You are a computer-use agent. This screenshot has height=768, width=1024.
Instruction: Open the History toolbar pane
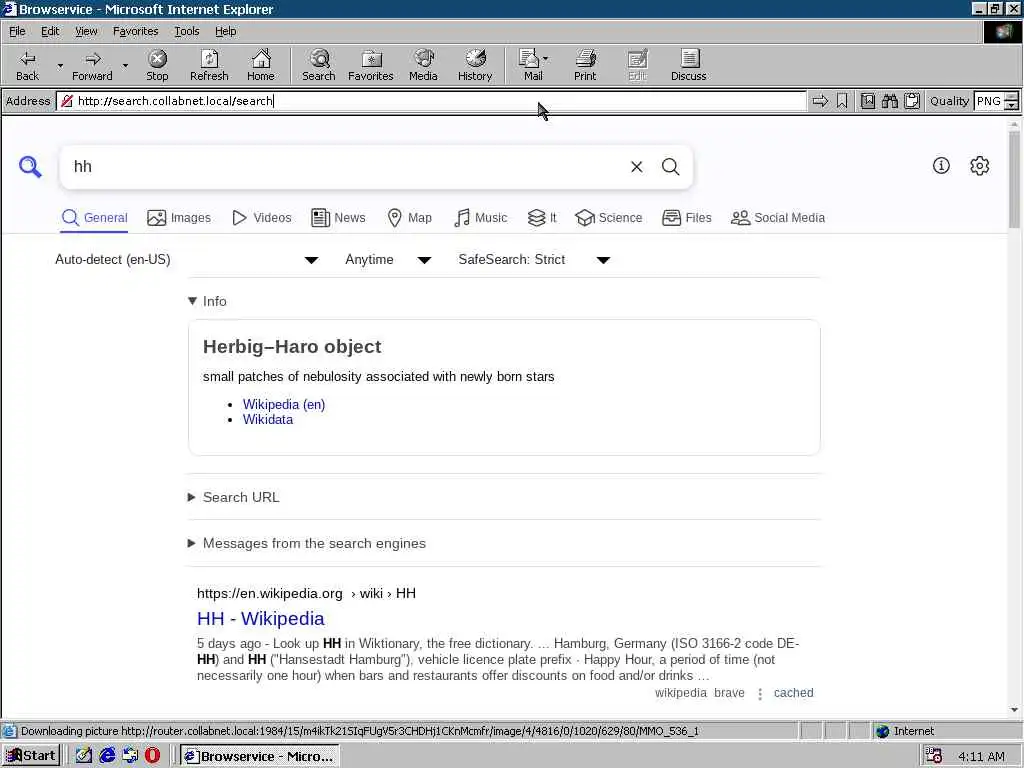(475, 66)
